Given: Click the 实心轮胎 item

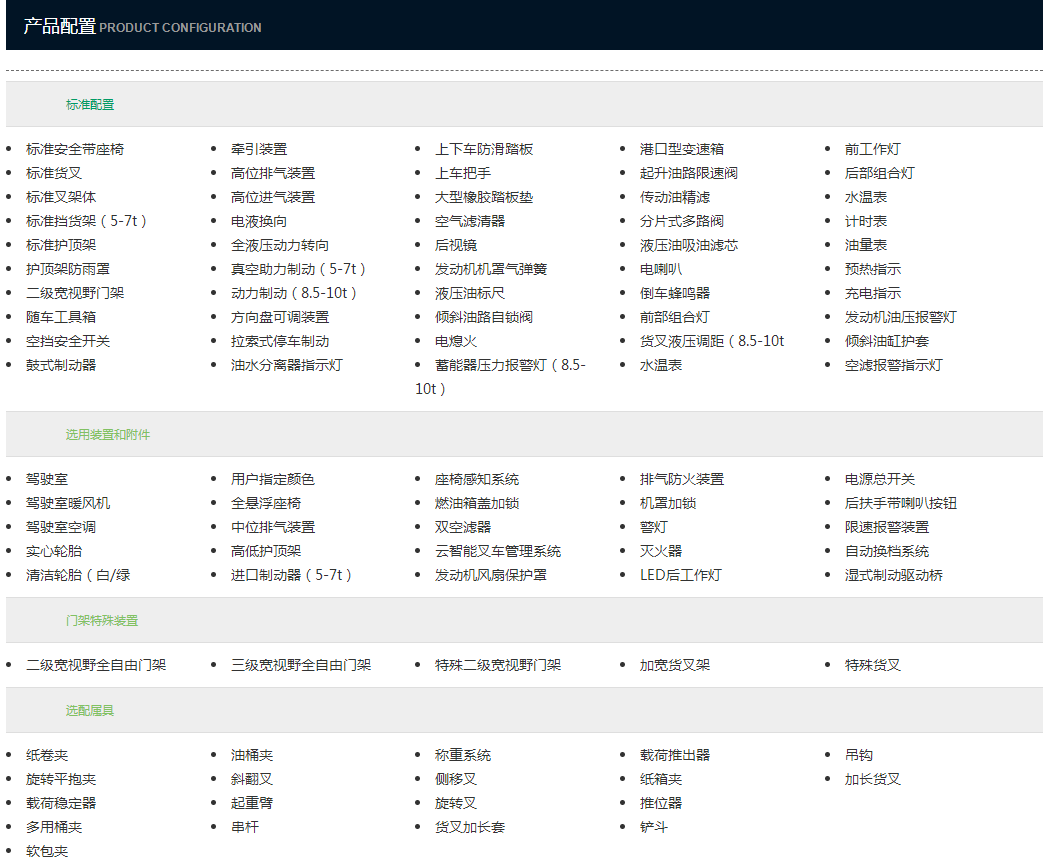Looking at the screenshot, I should tap(54, 551).
